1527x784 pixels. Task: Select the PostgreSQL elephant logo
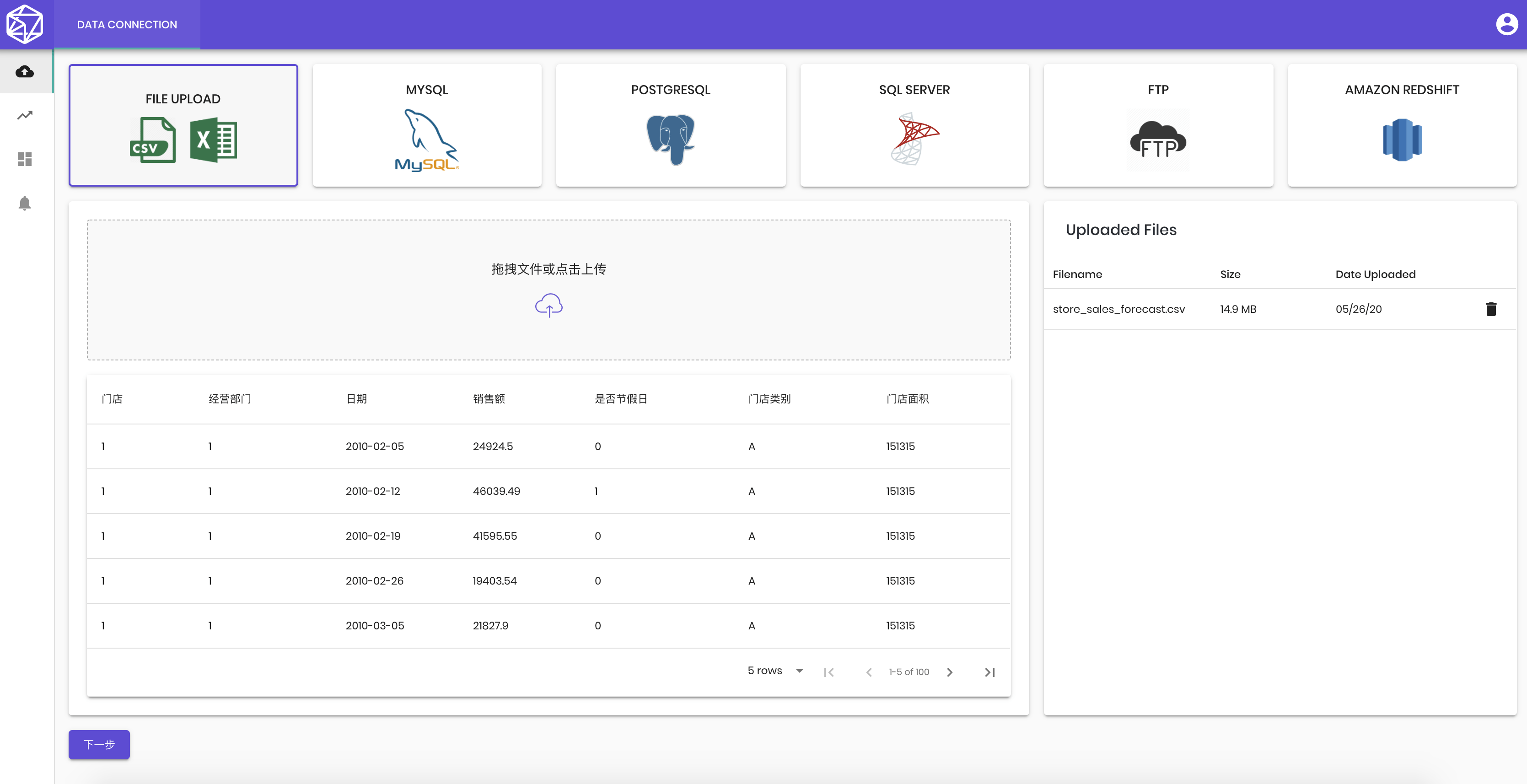[x=671, y=140]
